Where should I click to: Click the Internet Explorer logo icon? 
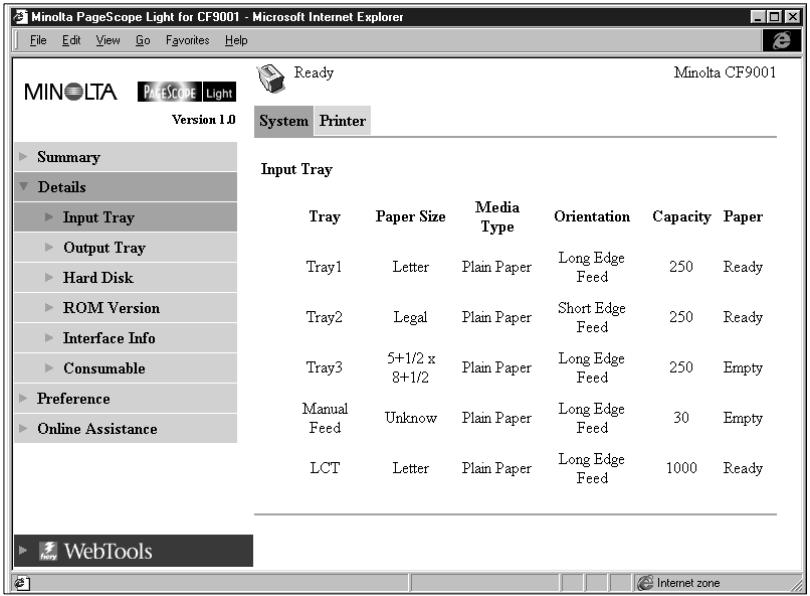coord(782,40)
